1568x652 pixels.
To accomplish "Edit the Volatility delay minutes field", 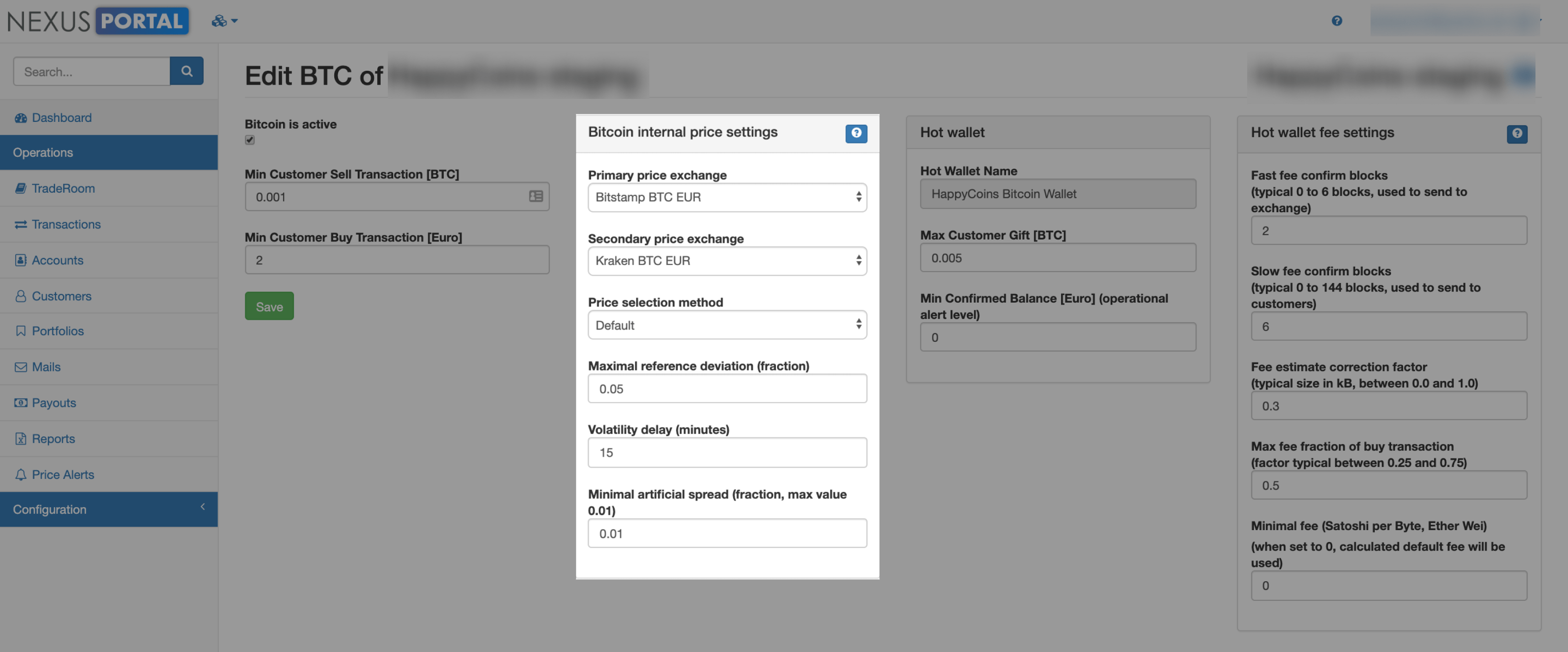I will [x=727, y=452].
